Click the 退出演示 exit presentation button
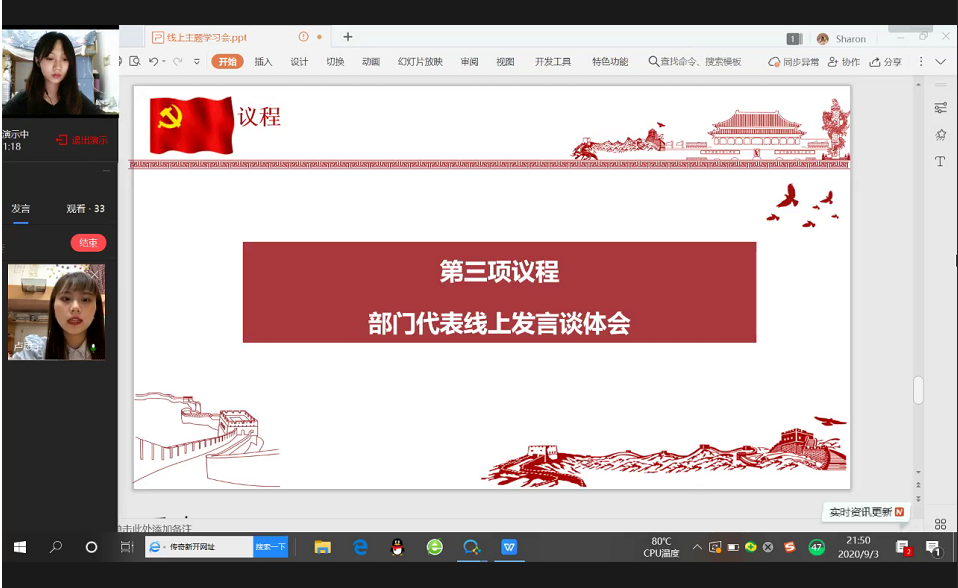This screenshot has height=588, width=958. coord(82,140)
